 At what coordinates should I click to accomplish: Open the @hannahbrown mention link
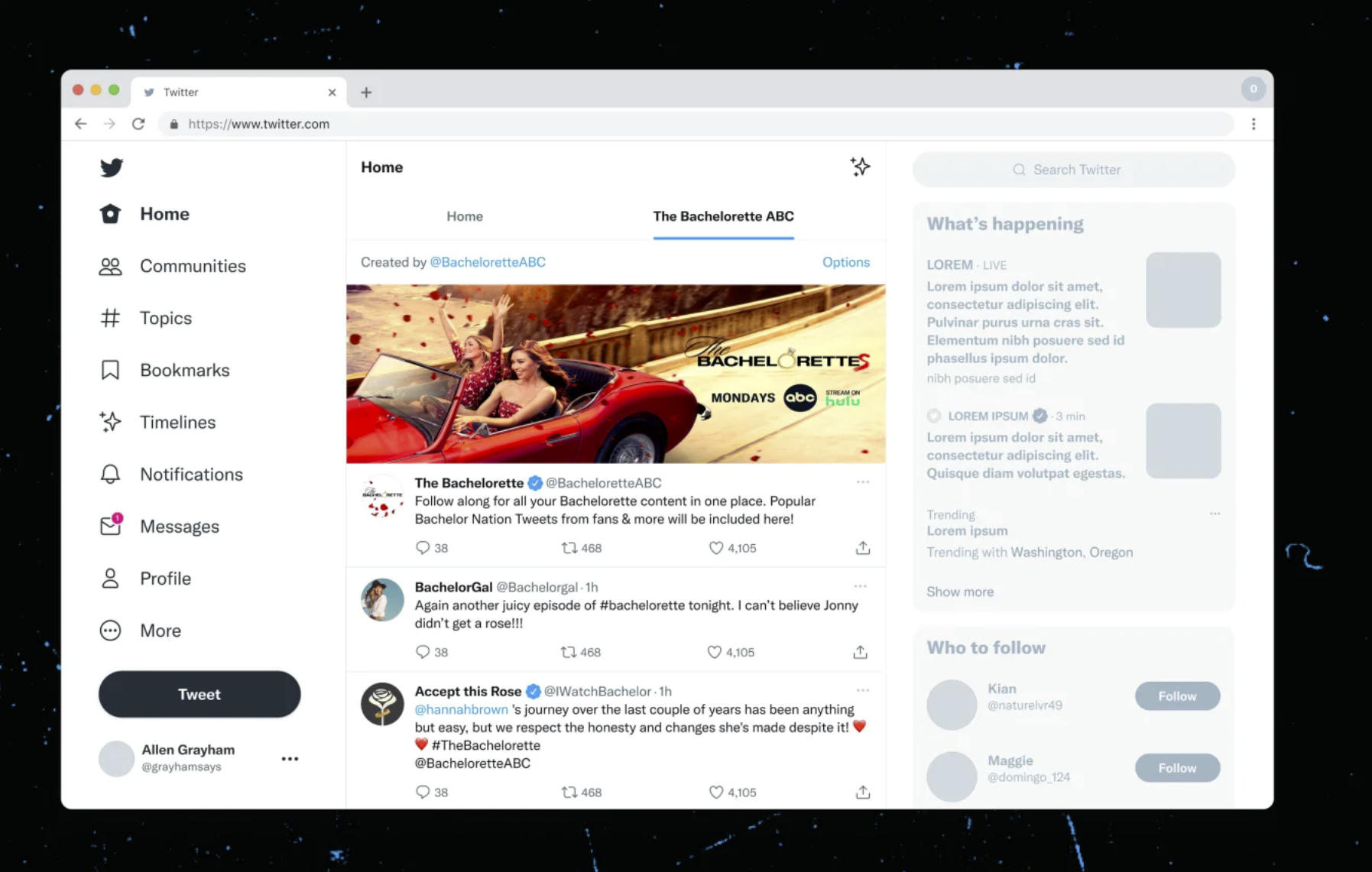tap(461, 709)
